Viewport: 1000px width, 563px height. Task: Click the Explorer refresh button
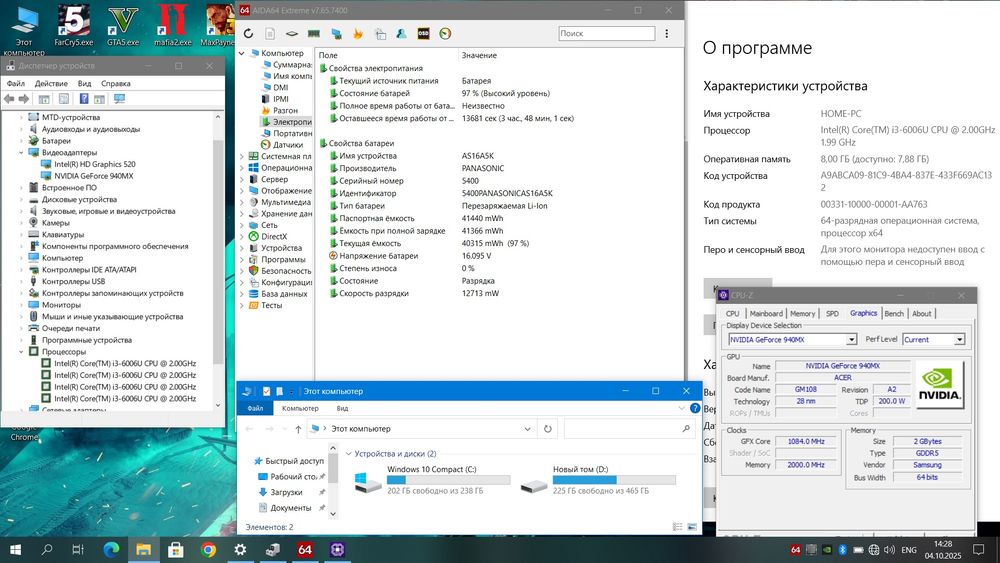tap(547, 429)
